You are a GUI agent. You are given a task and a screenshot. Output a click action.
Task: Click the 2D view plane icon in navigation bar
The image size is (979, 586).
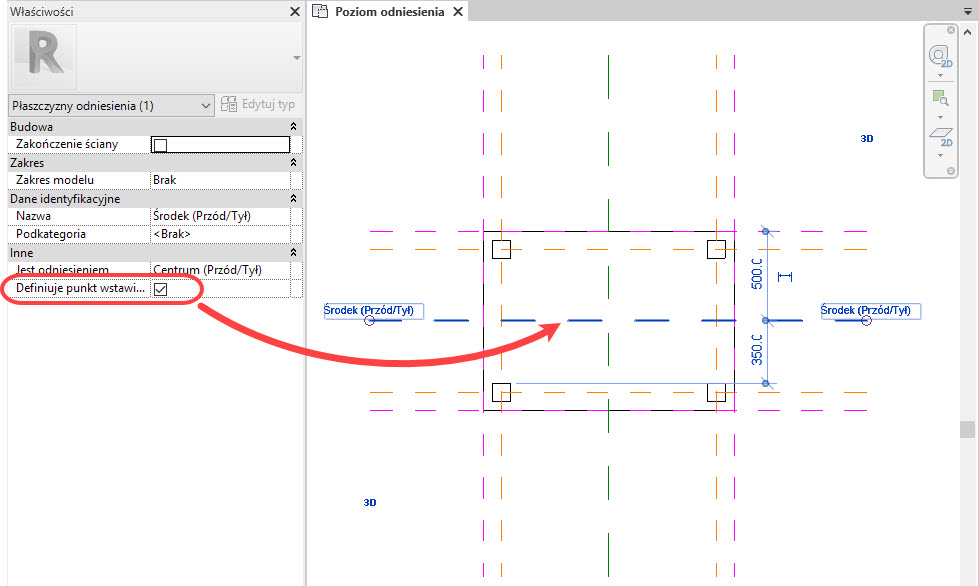click(x=940, y=135)
